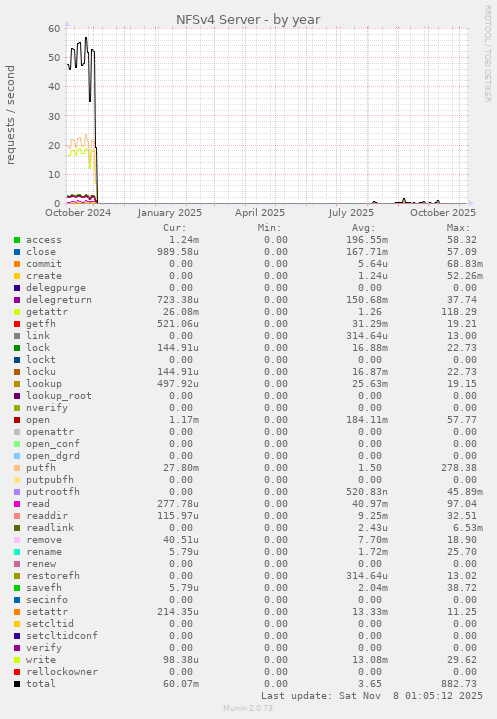This screenshot has height=719, width=497.
Task: Click the 'Min:' column header
Action: coord(270,228)
